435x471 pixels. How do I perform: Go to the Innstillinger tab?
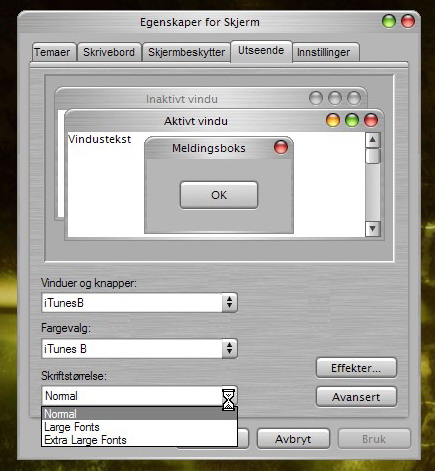[325, 52]
